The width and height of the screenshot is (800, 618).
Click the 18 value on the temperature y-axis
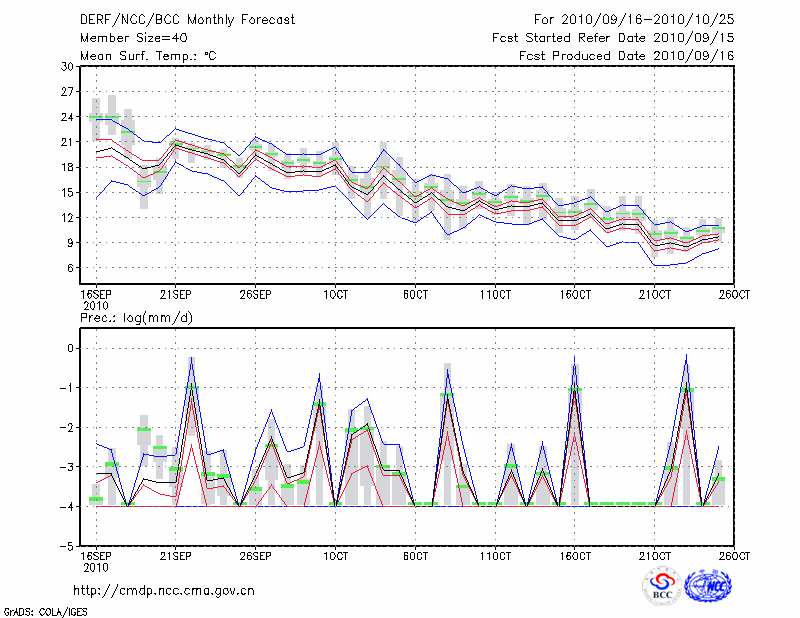(x=68, y=167)
